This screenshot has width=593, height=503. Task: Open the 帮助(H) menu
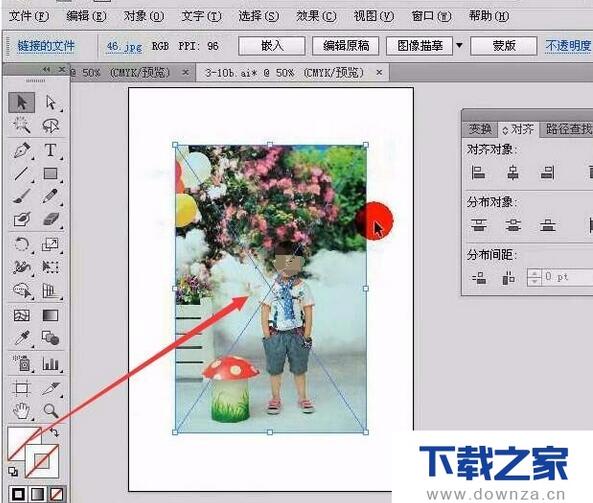(489, 16)
